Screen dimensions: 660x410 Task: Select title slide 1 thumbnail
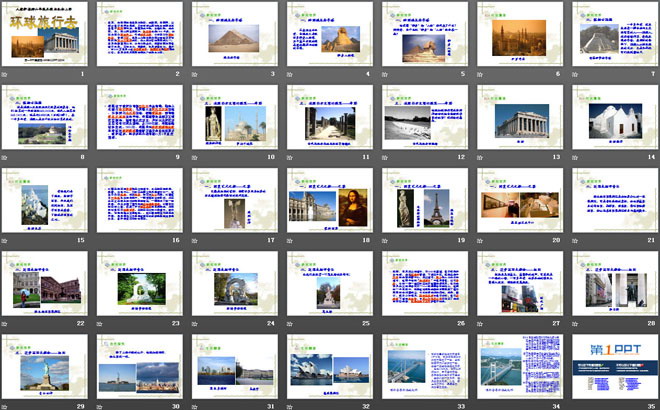(45, 34)
